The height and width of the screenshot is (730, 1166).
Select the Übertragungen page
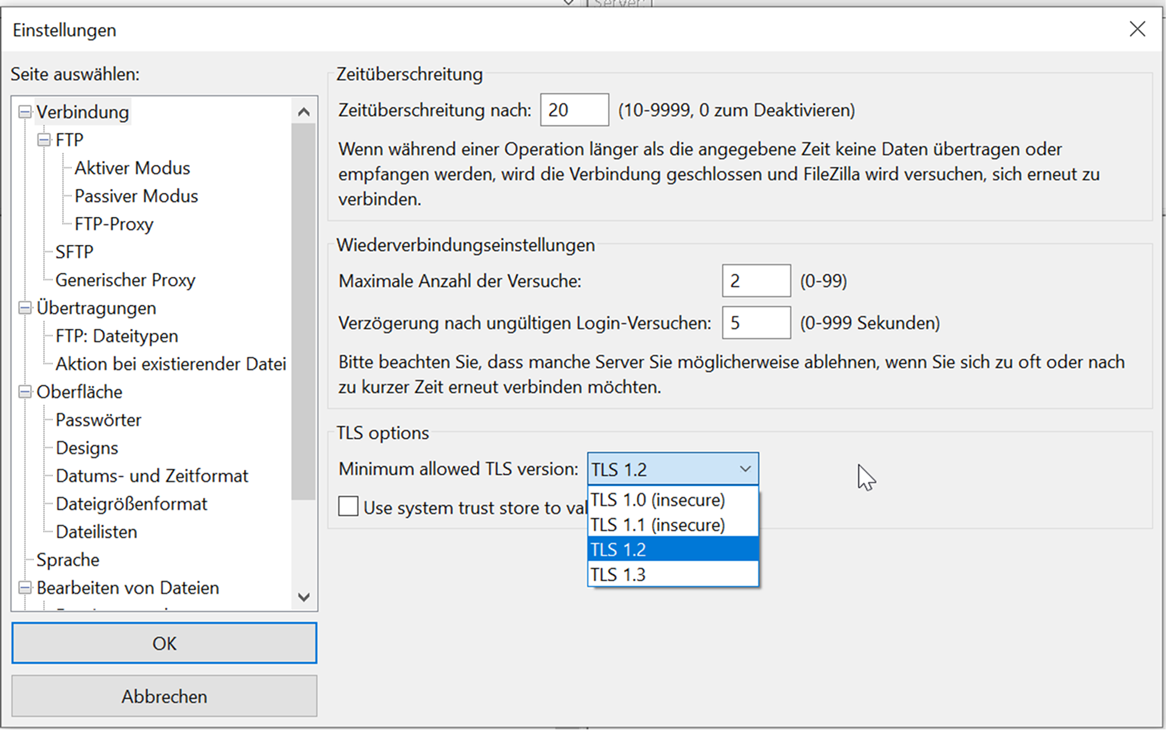(96, 308)
